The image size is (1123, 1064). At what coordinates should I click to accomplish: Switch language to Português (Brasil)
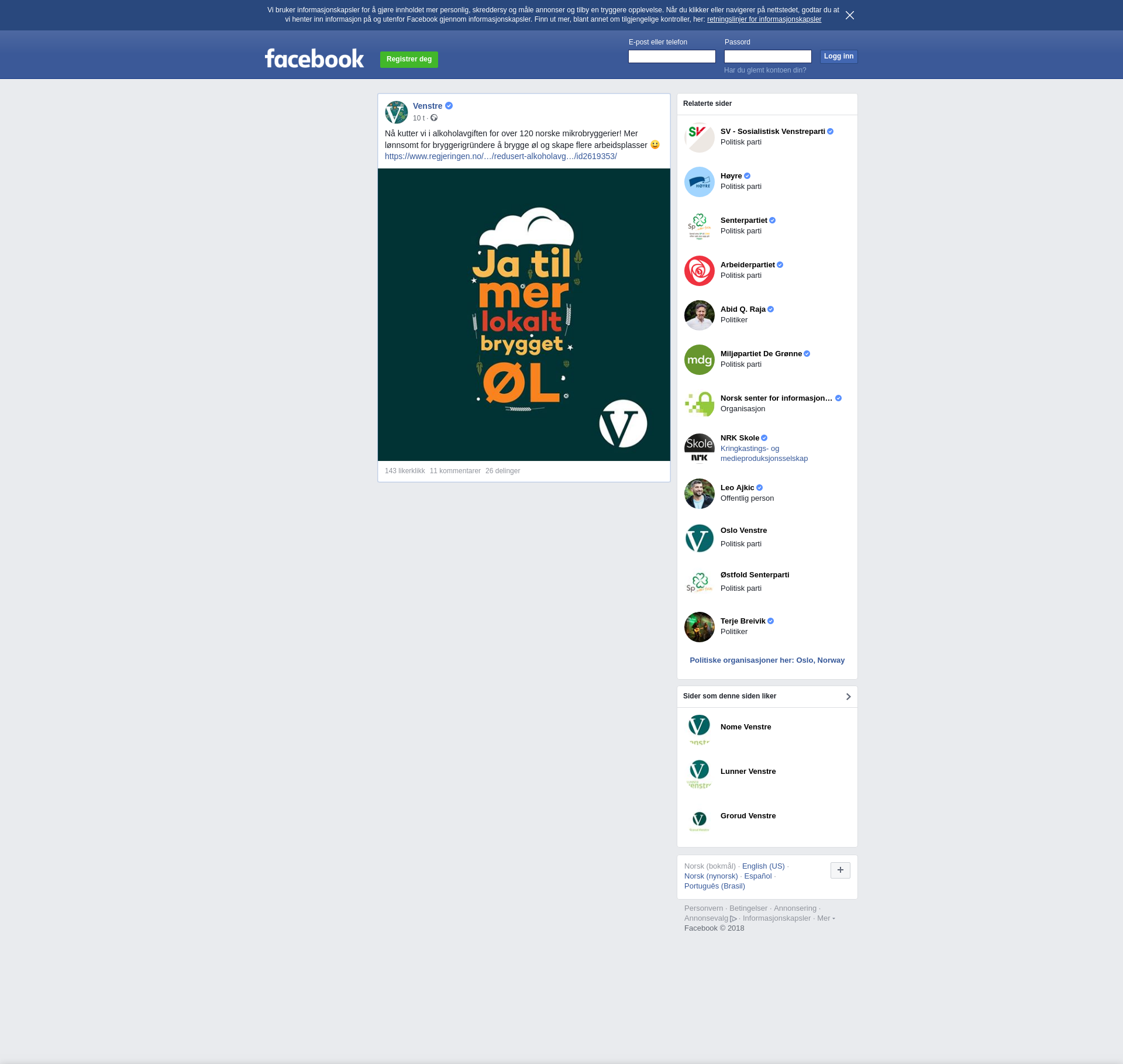coord(715,886)
